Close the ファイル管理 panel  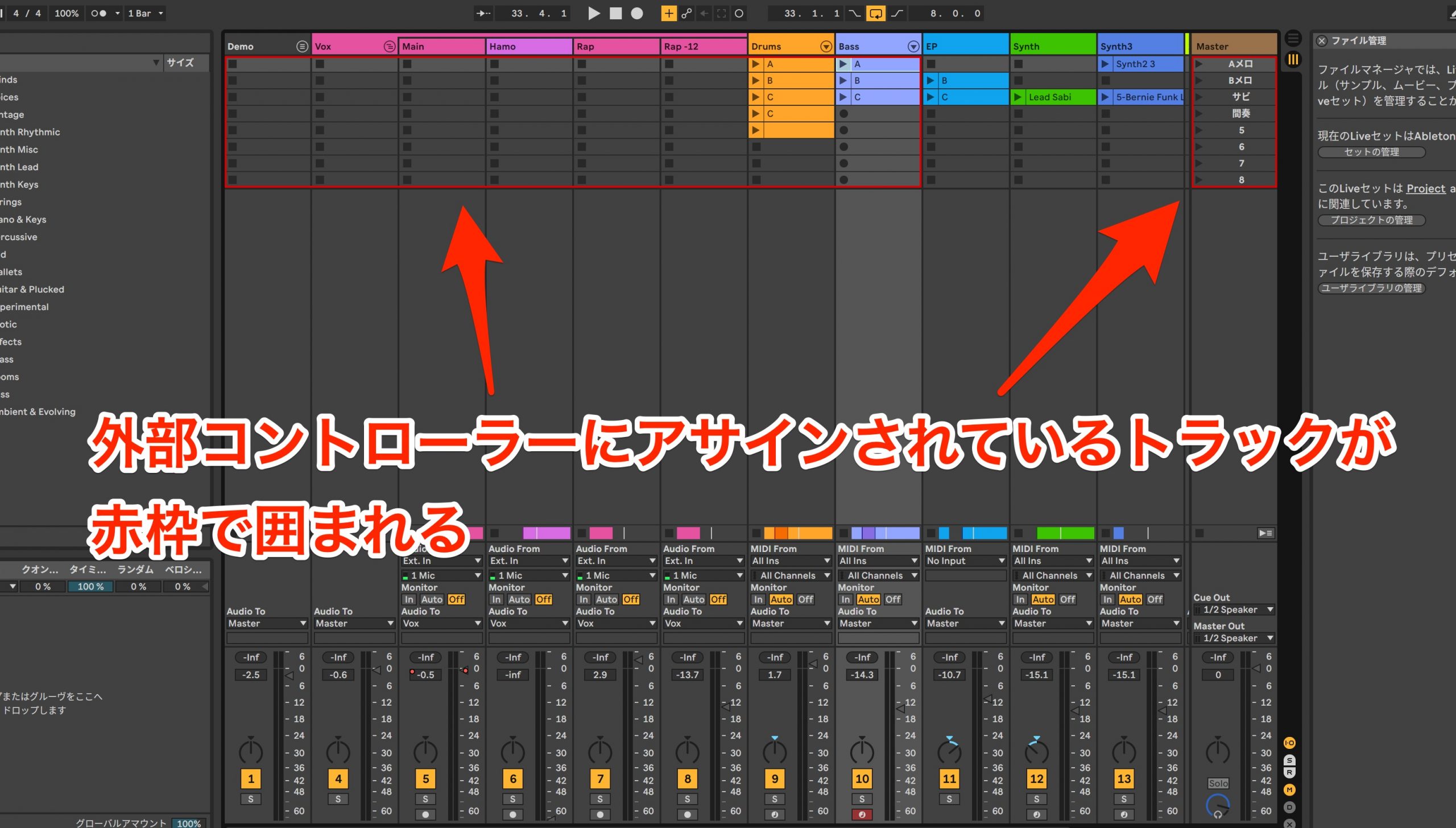pos(1322,41)
